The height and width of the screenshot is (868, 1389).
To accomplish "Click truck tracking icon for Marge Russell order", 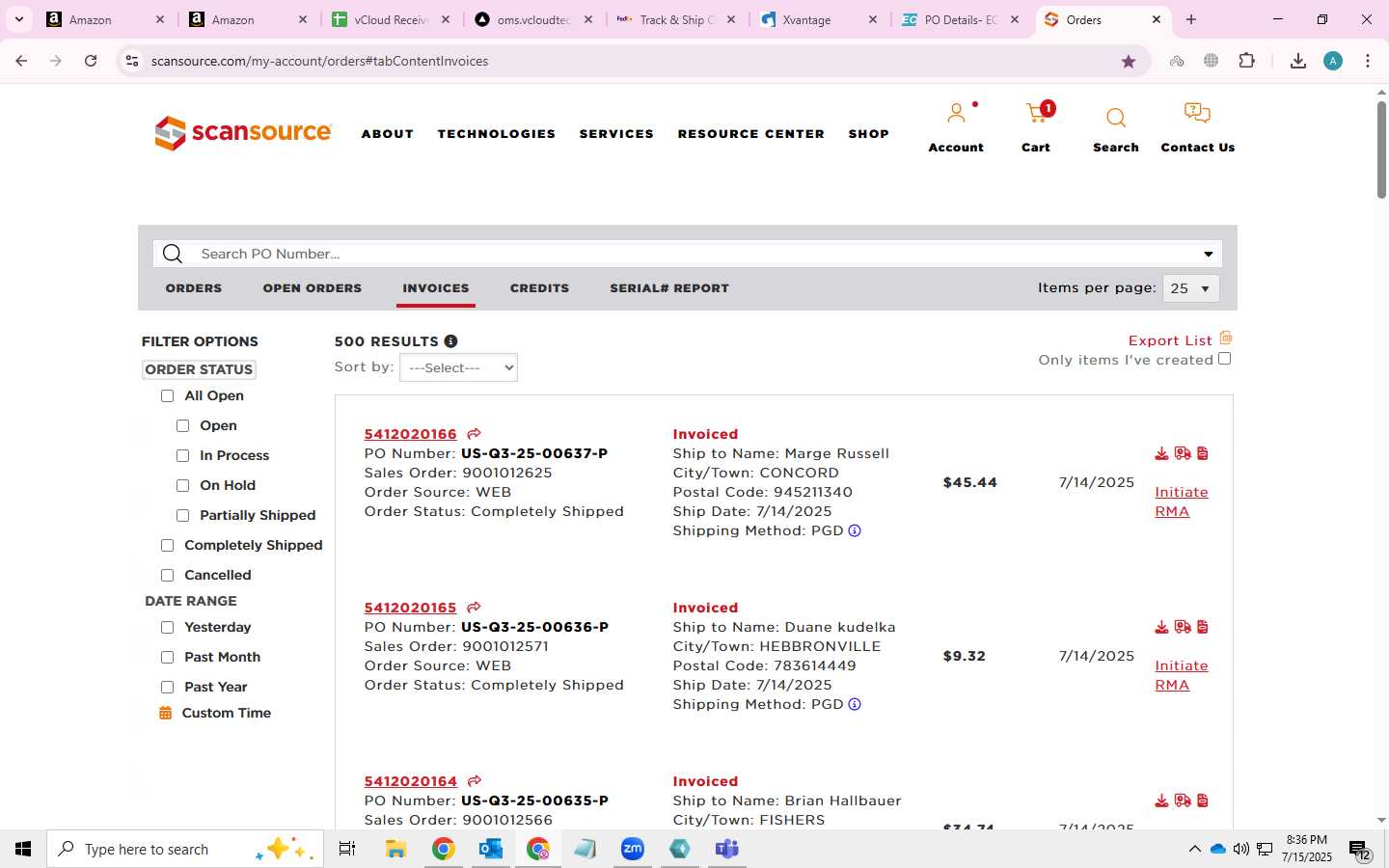I will 1183,453.
